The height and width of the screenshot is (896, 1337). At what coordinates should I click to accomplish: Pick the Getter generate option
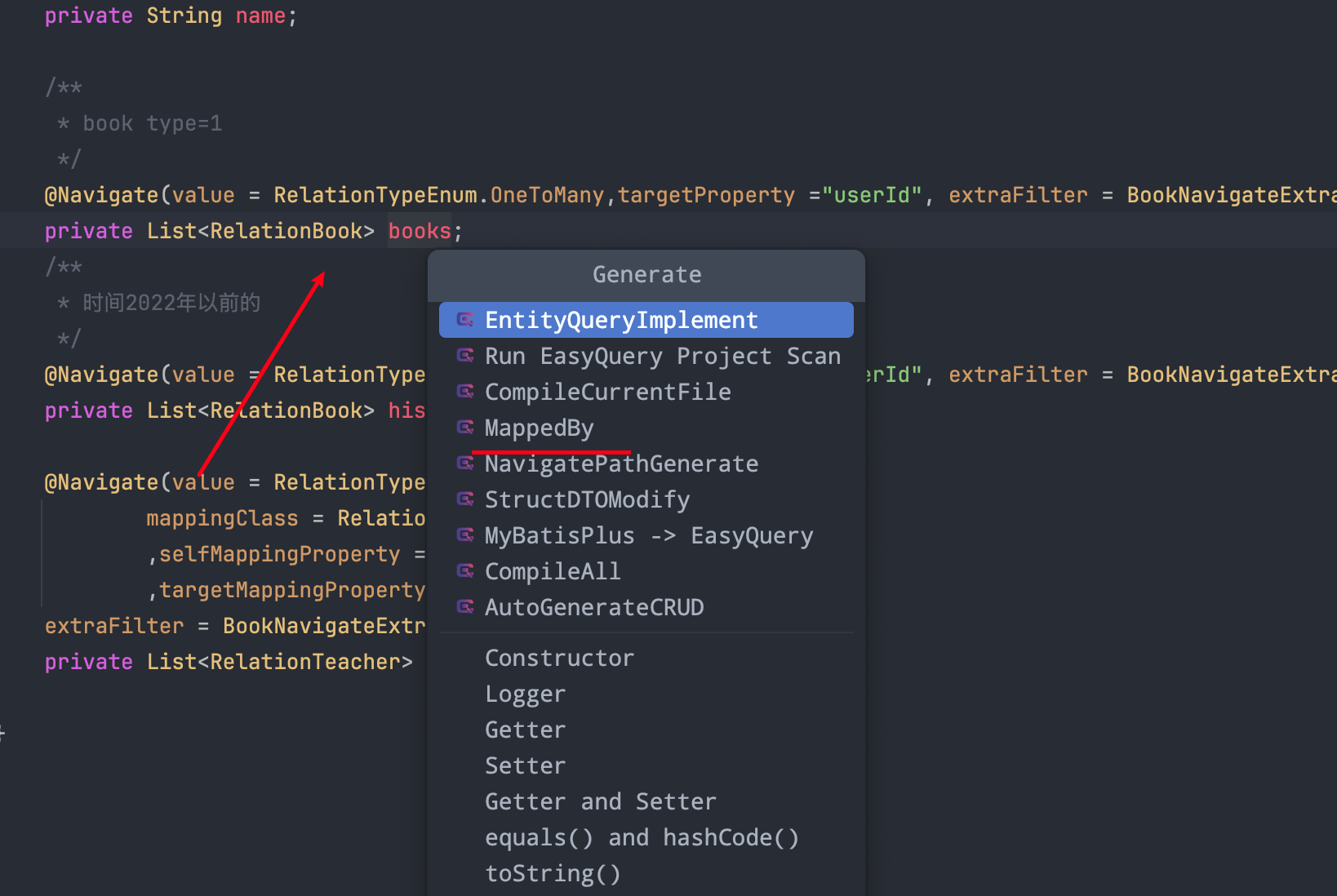coord(525,730)
